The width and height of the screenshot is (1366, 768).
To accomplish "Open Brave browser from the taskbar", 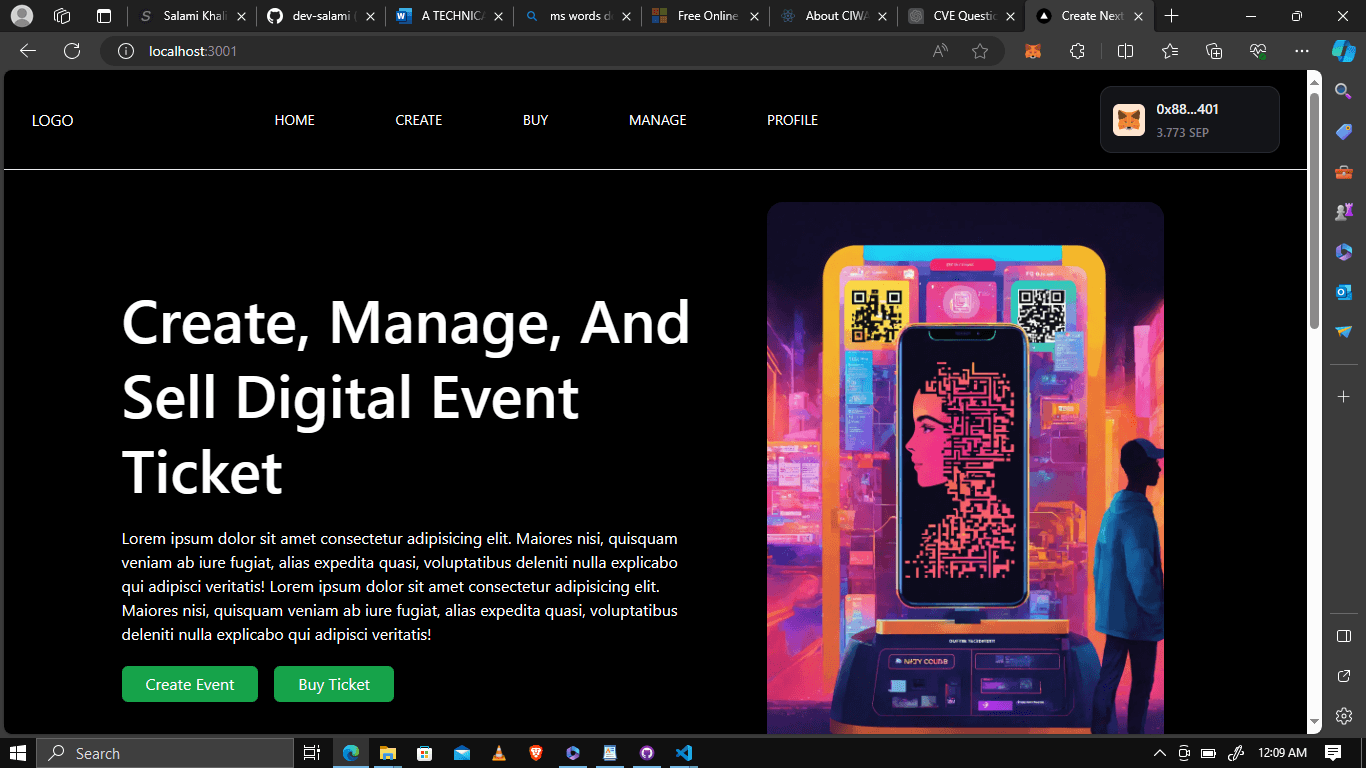I will 535,752.
